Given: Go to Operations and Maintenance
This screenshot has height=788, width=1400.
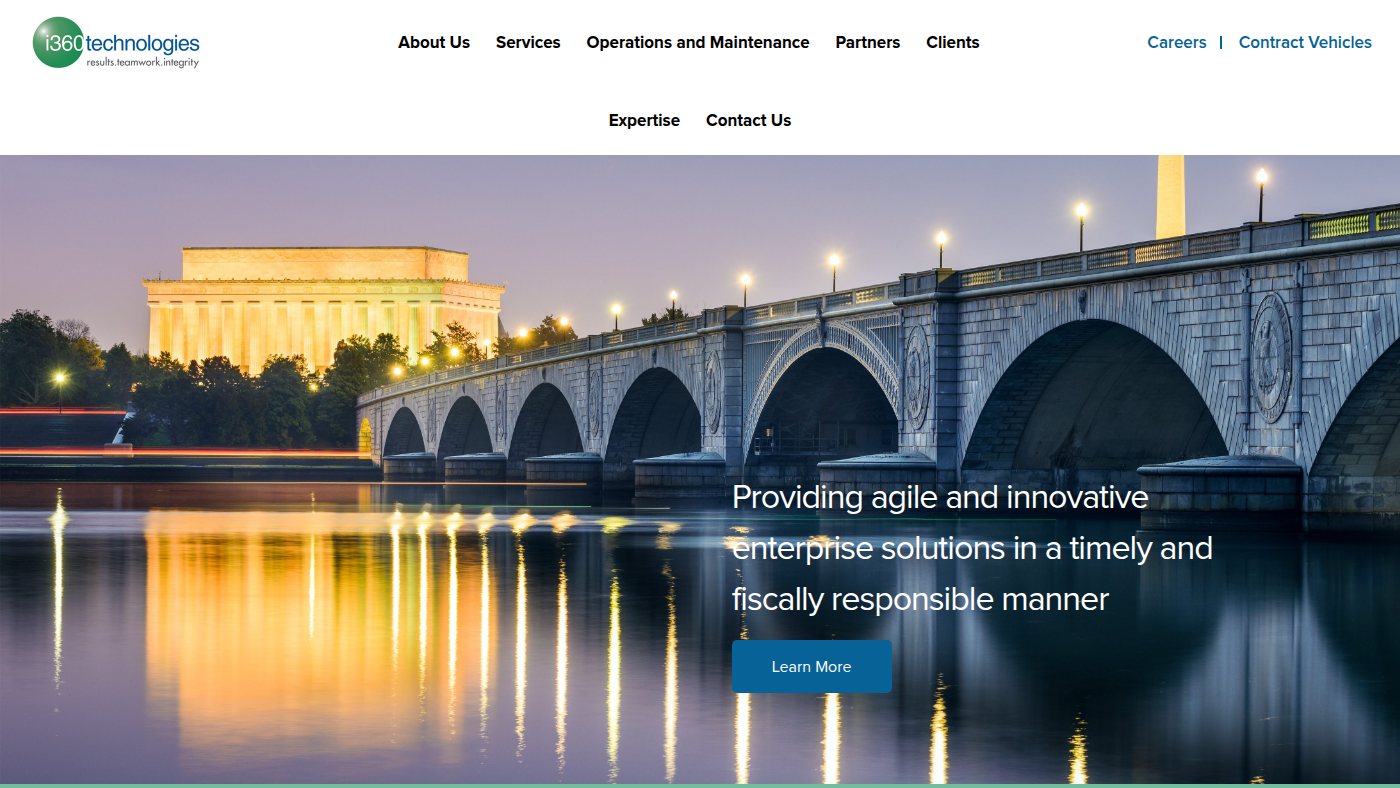Looking at the screenshot, I should (698, 42).
